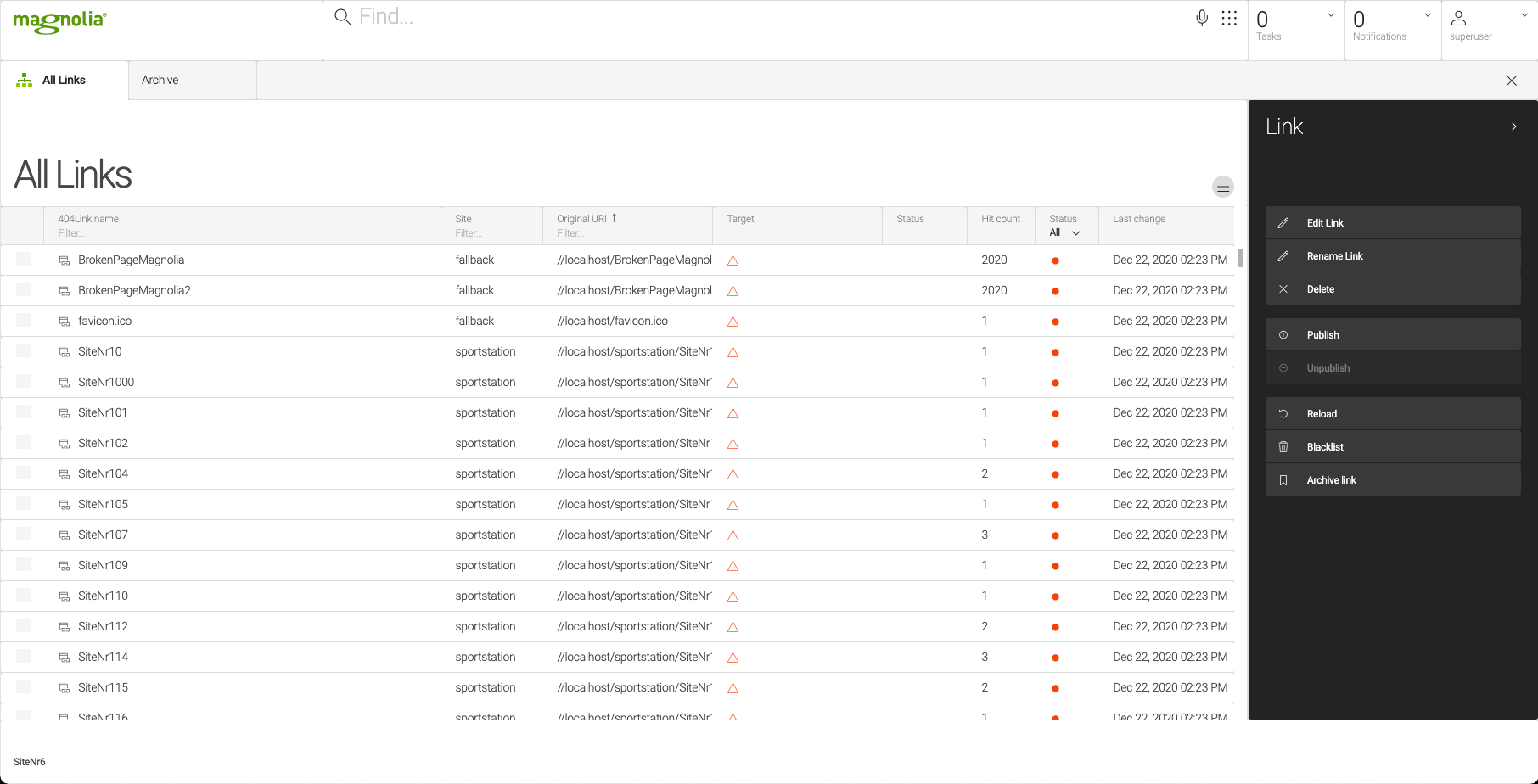
Task: Collapse the Link panel with its chevron
Action: [x=1513, y=126]
